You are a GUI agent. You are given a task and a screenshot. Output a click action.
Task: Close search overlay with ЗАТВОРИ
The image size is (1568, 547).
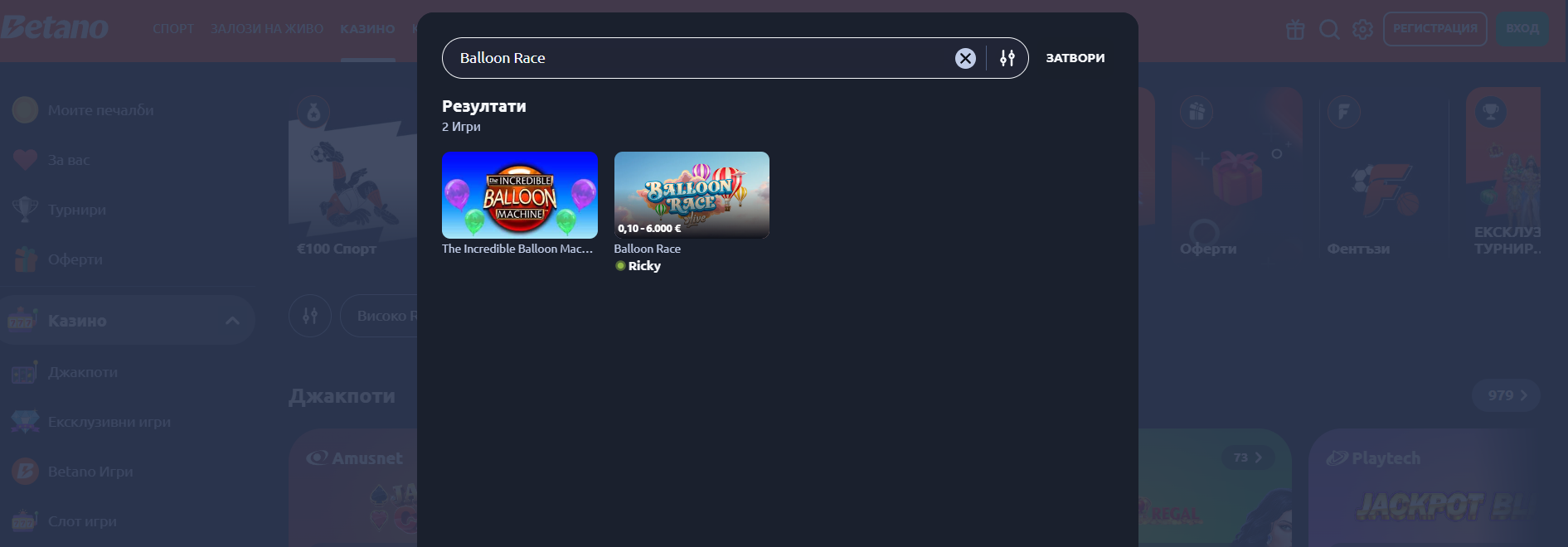1075,58
